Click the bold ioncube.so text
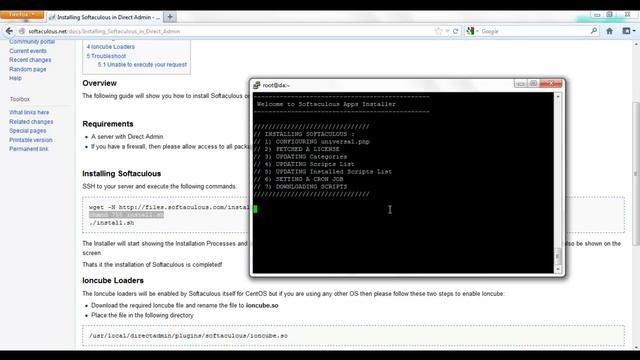The image size is (640, 360). [x=262, y=305]
